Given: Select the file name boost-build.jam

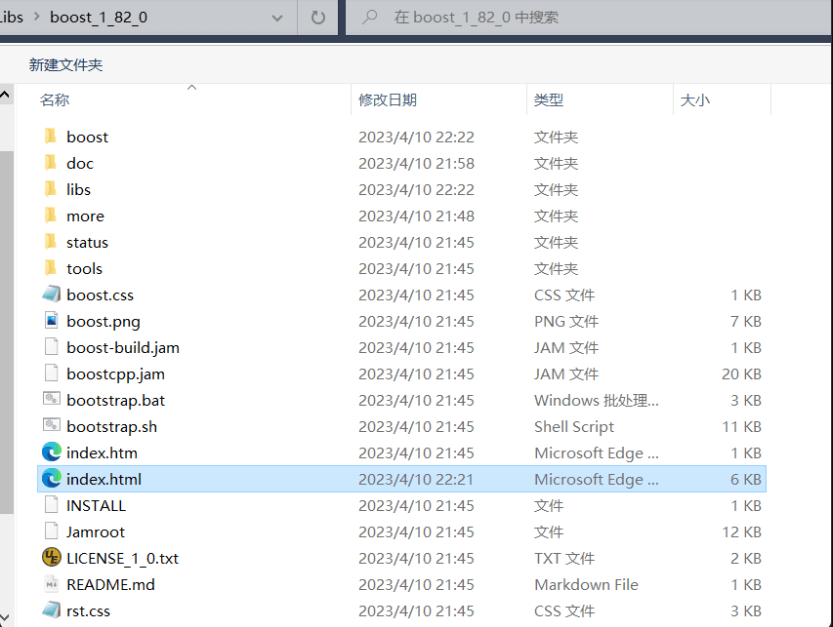Looking at the screenshot, I should pyautogui.click(x=123, y=348).
